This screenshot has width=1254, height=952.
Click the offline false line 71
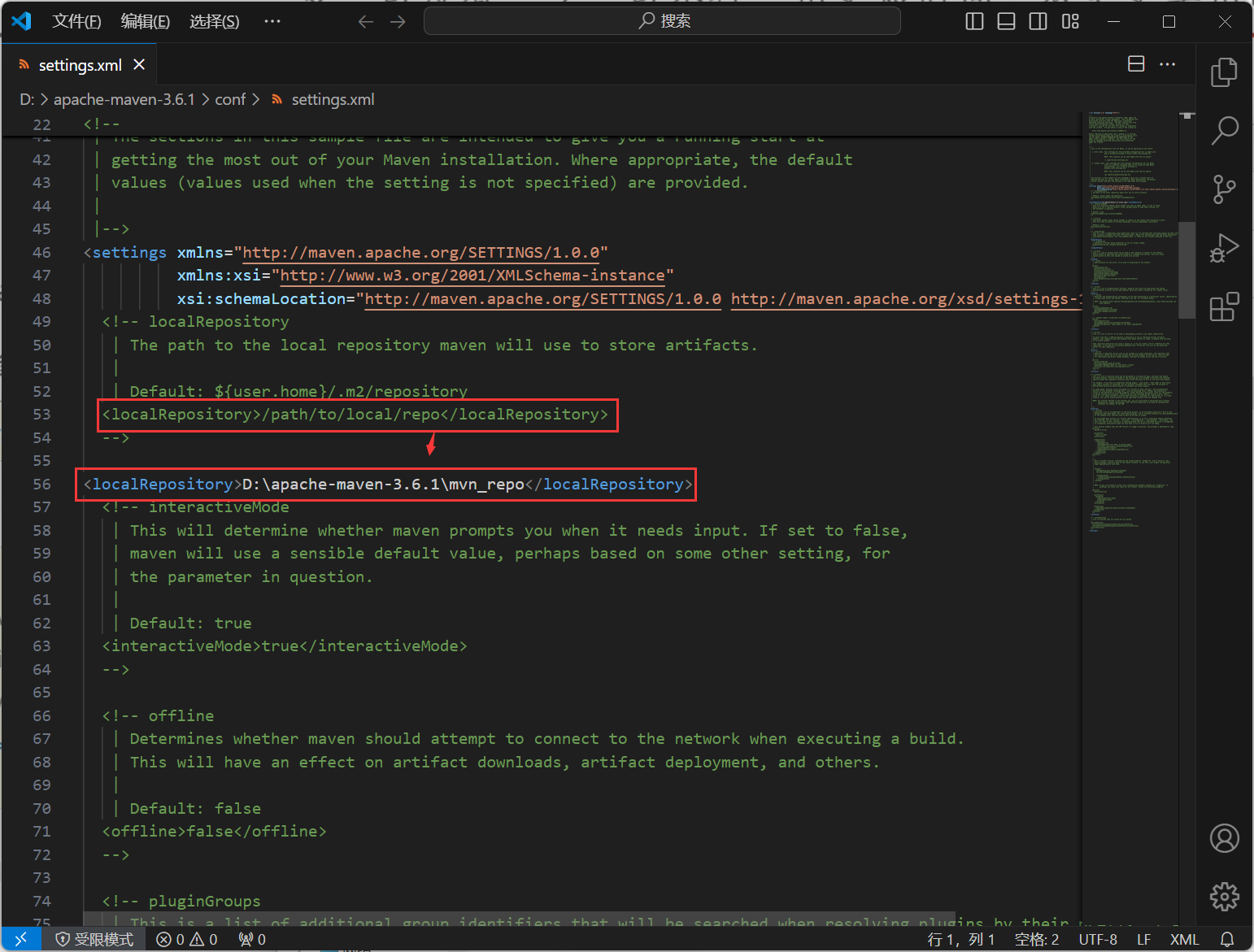[214, 832]
